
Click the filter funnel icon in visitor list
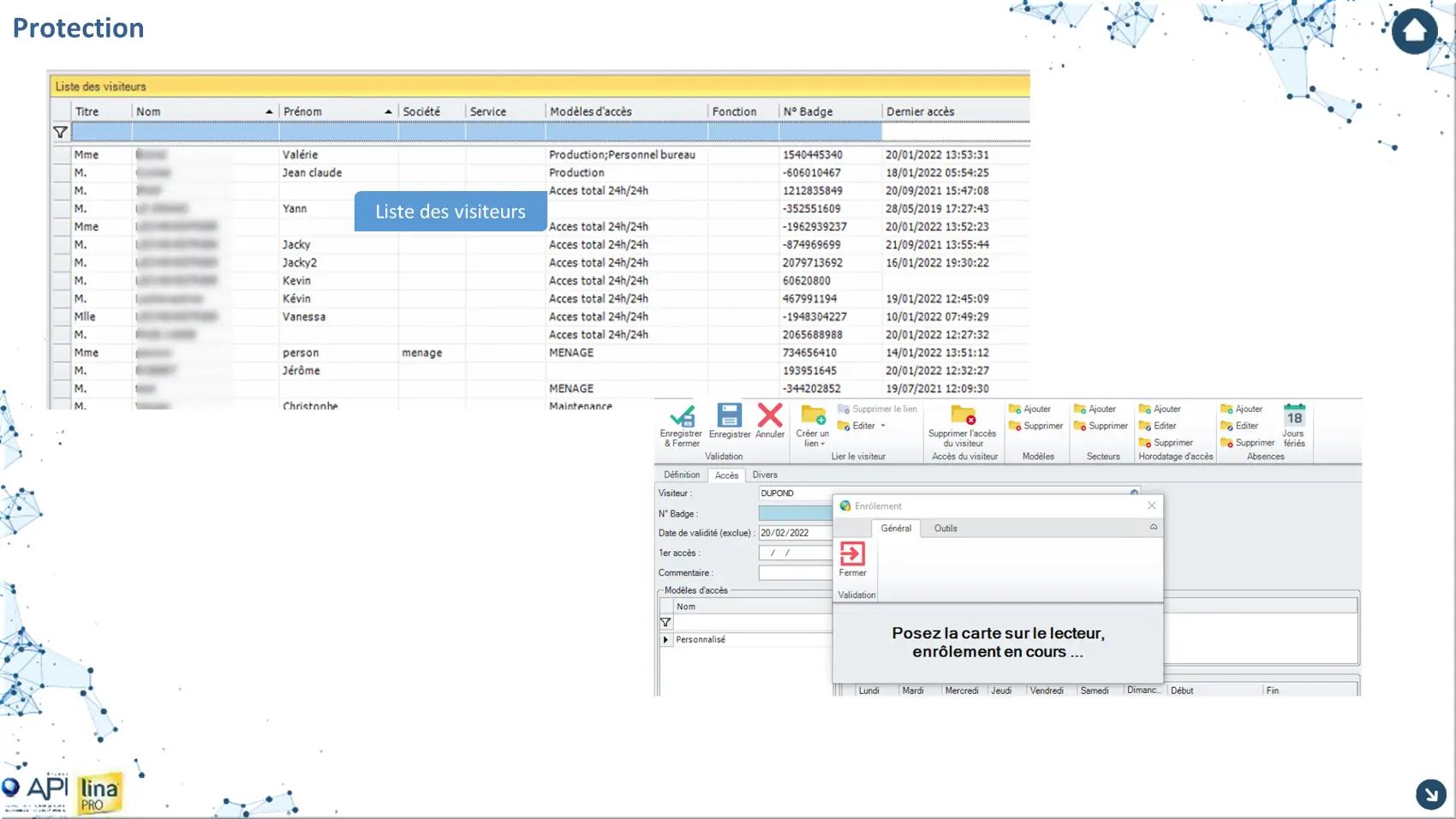tap(60, 132)
